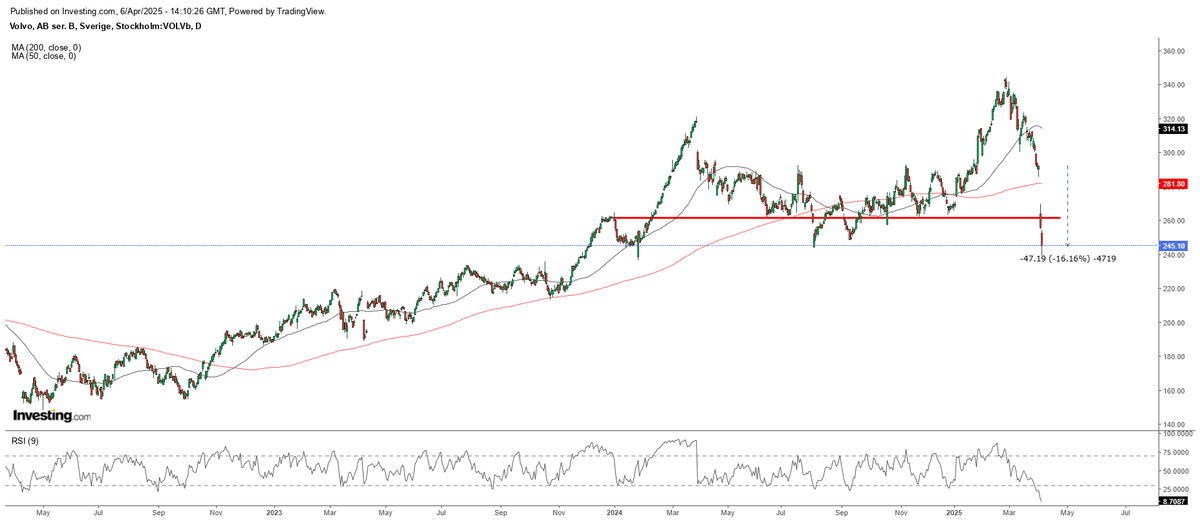Click the 25.0000 RSI axis label
The width and height of the screenshot is (1200, 521).
[1175, 489]
